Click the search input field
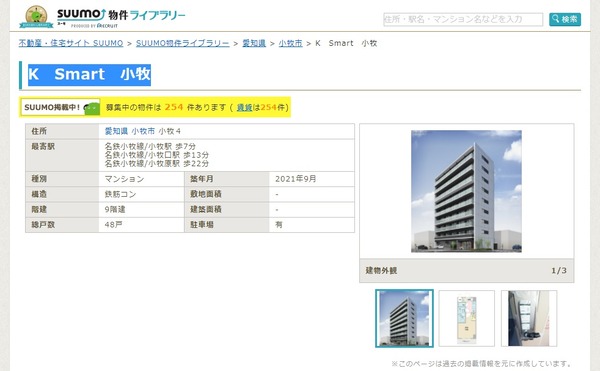The height and width of the screenshot is (371, 600). (x=463, y=19)
